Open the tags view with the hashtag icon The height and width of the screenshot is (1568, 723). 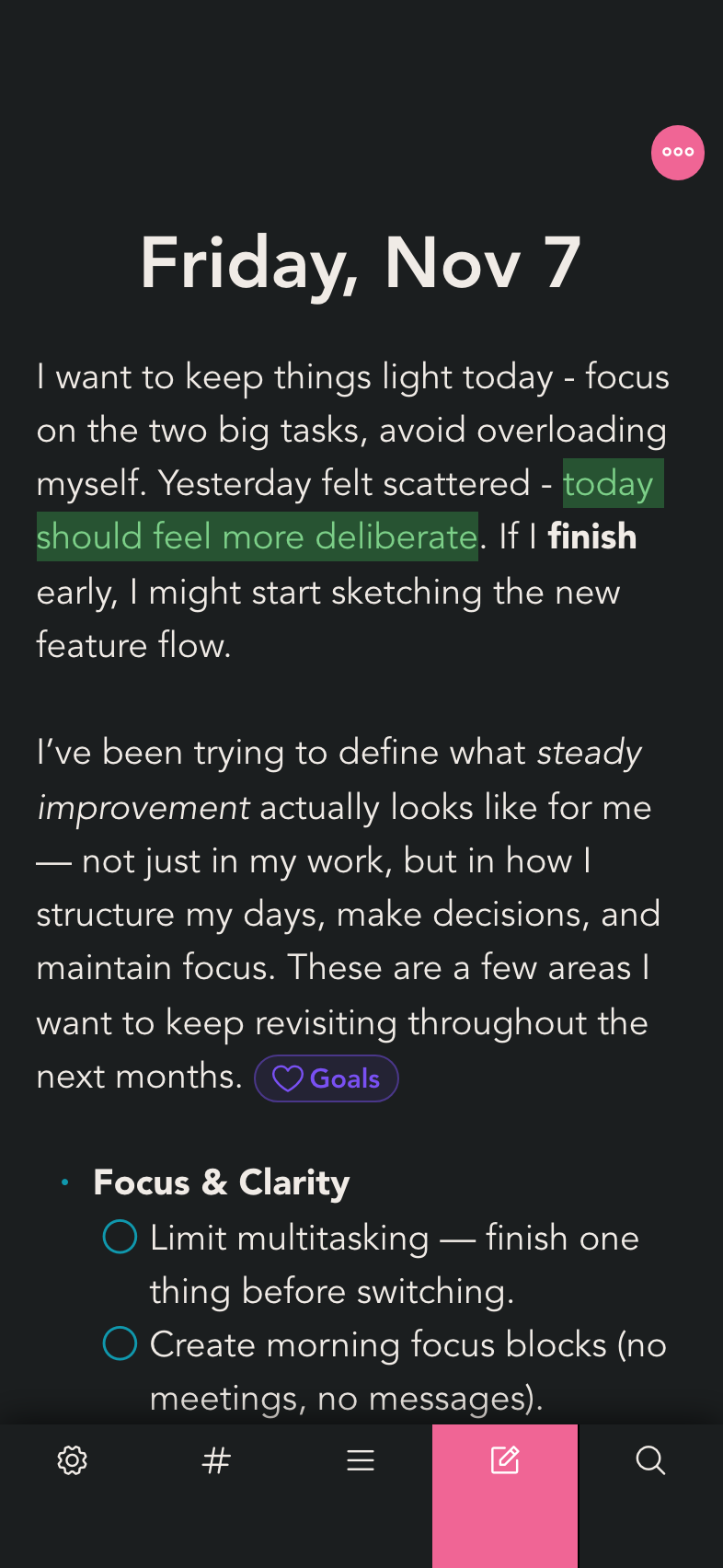(x=216, y=1459)
